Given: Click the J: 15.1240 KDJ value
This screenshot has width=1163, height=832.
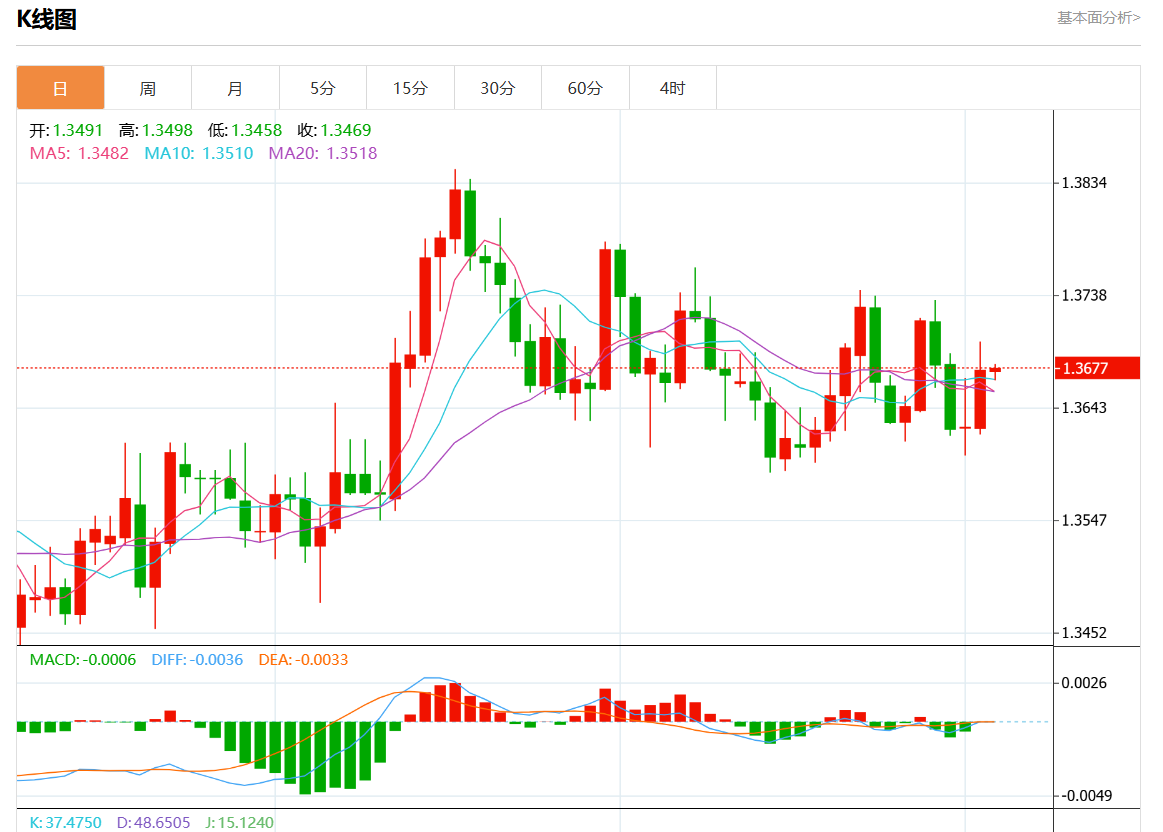Looking at the screenshot, I should [240, 822].
